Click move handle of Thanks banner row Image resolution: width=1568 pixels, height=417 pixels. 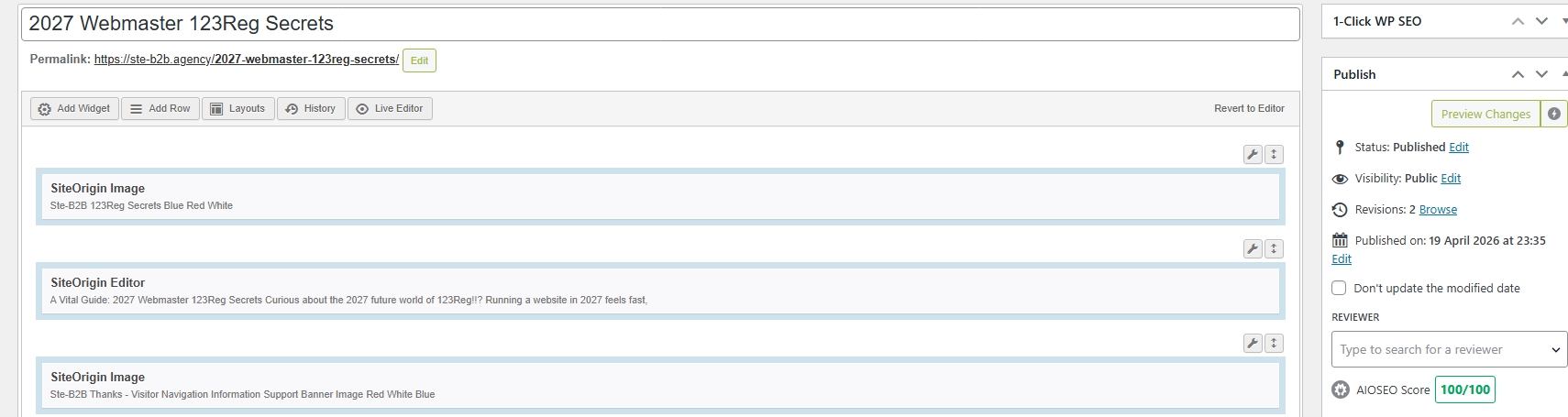pyautogui.click(x=1274, y=343)
